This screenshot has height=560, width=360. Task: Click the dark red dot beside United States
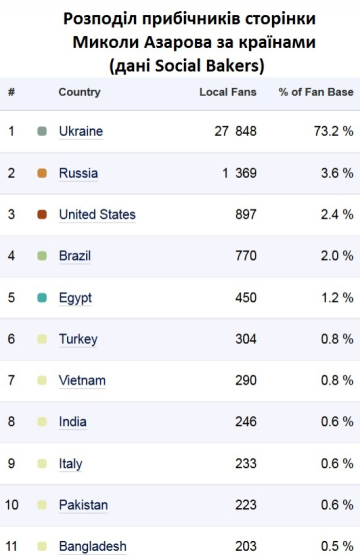(x=42, y=215)
